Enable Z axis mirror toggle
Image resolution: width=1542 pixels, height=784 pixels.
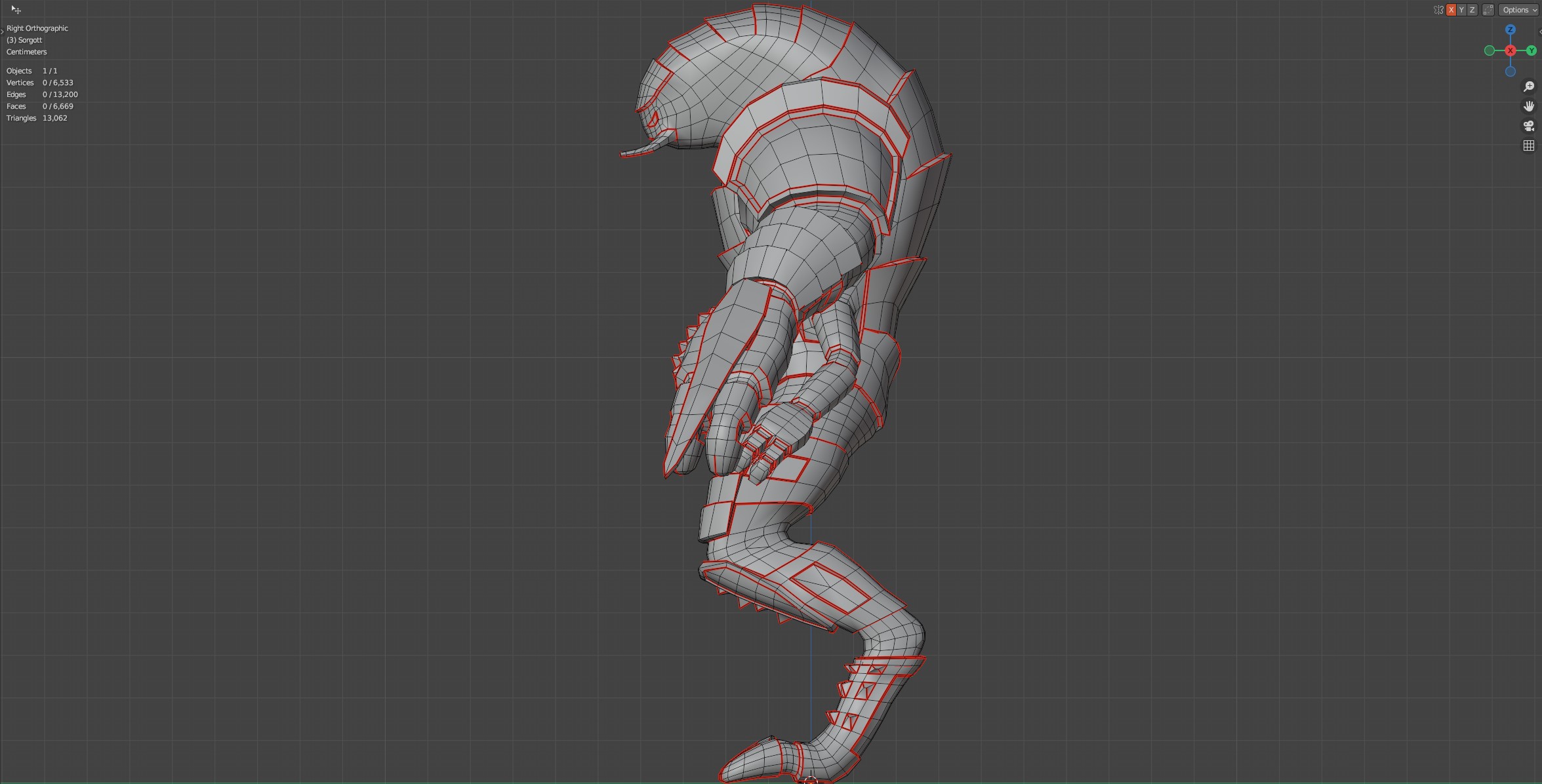click(1472, 10)
